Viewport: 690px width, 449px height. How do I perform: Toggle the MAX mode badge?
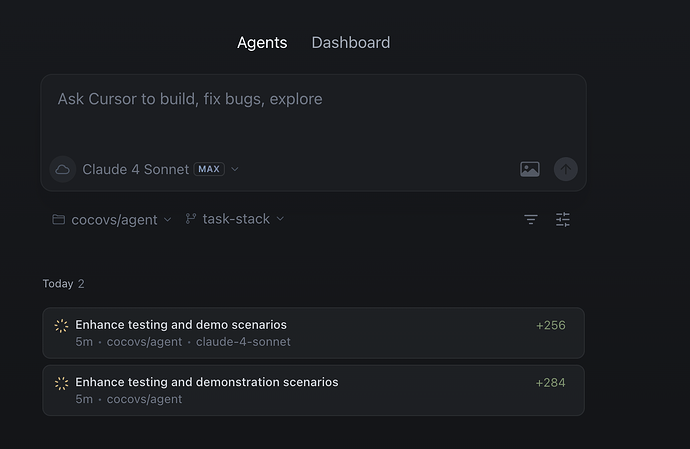coord(209,169)
